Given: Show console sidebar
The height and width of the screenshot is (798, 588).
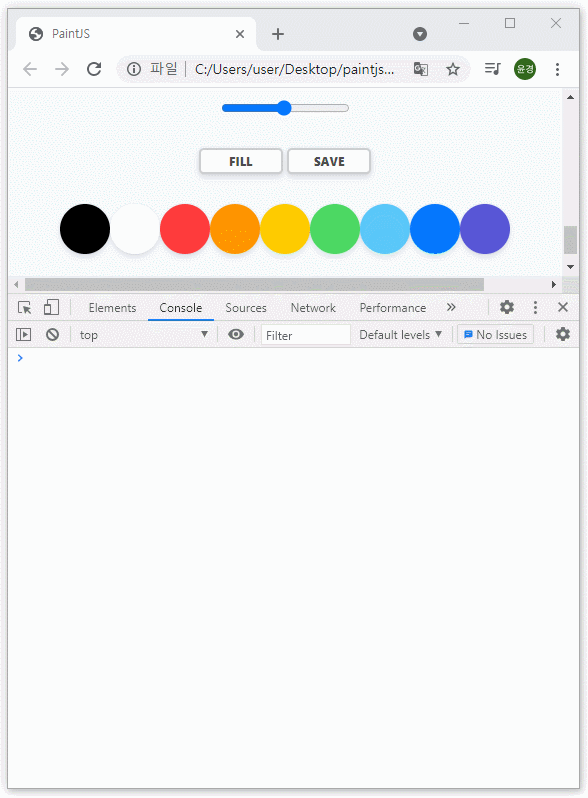Looking at the screenshot, I should click(x=23, y=334).
